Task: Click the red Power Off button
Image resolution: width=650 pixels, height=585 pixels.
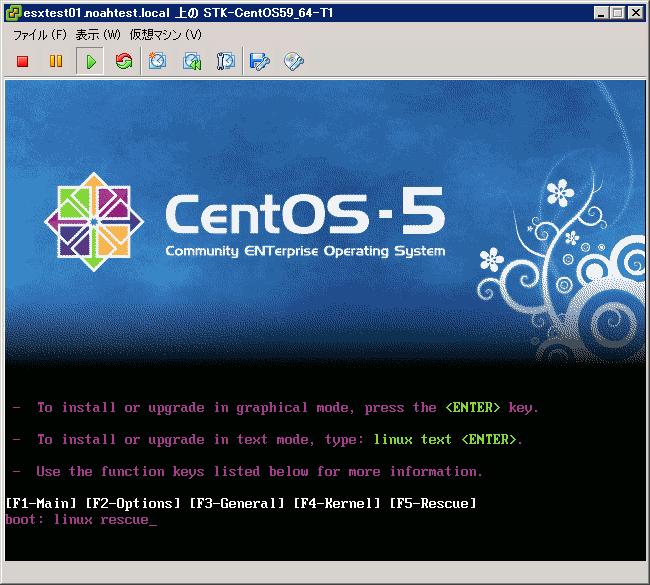Action: [22, 62]
